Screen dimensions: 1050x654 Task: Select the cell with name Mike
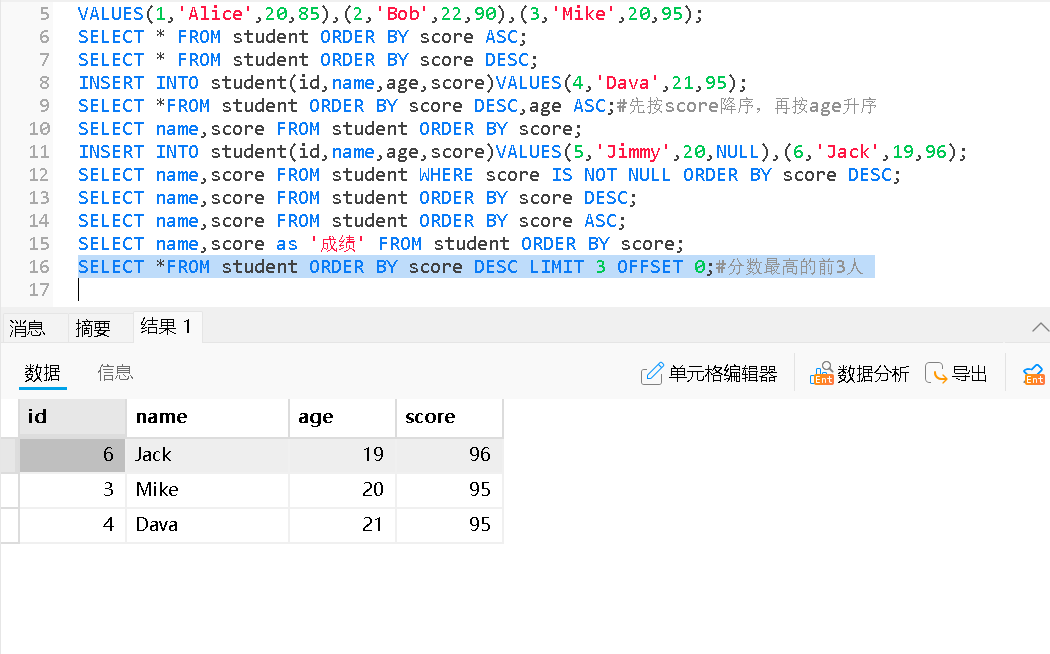coord(208,489)
